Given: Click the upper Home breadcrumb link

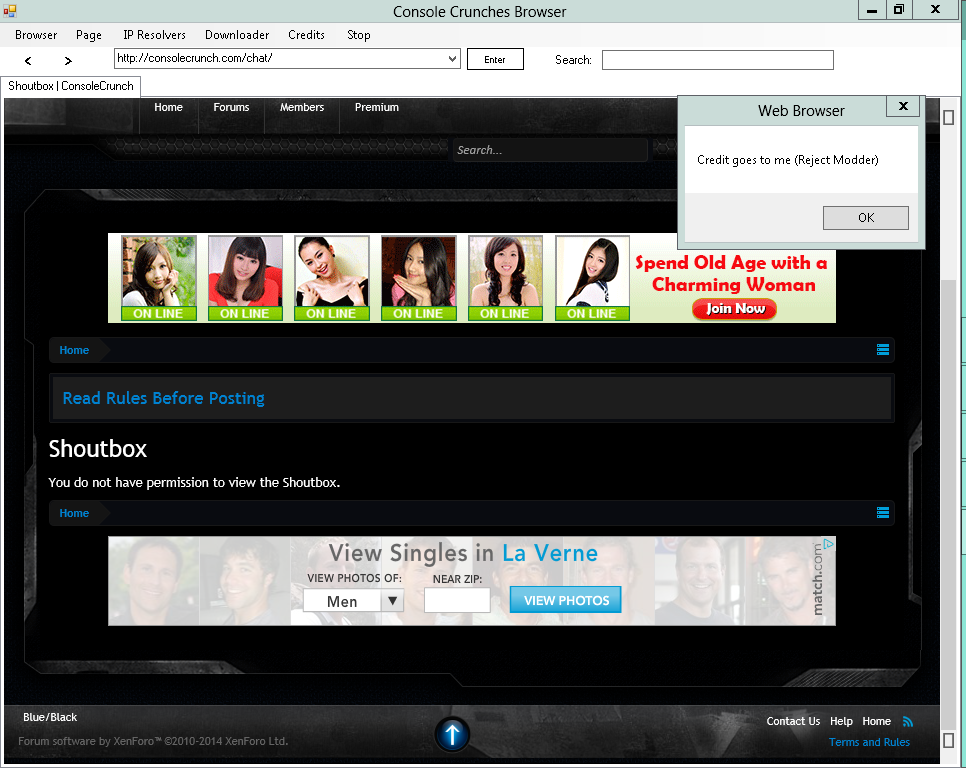Looking at the screenshot, I should coord(74,350).
